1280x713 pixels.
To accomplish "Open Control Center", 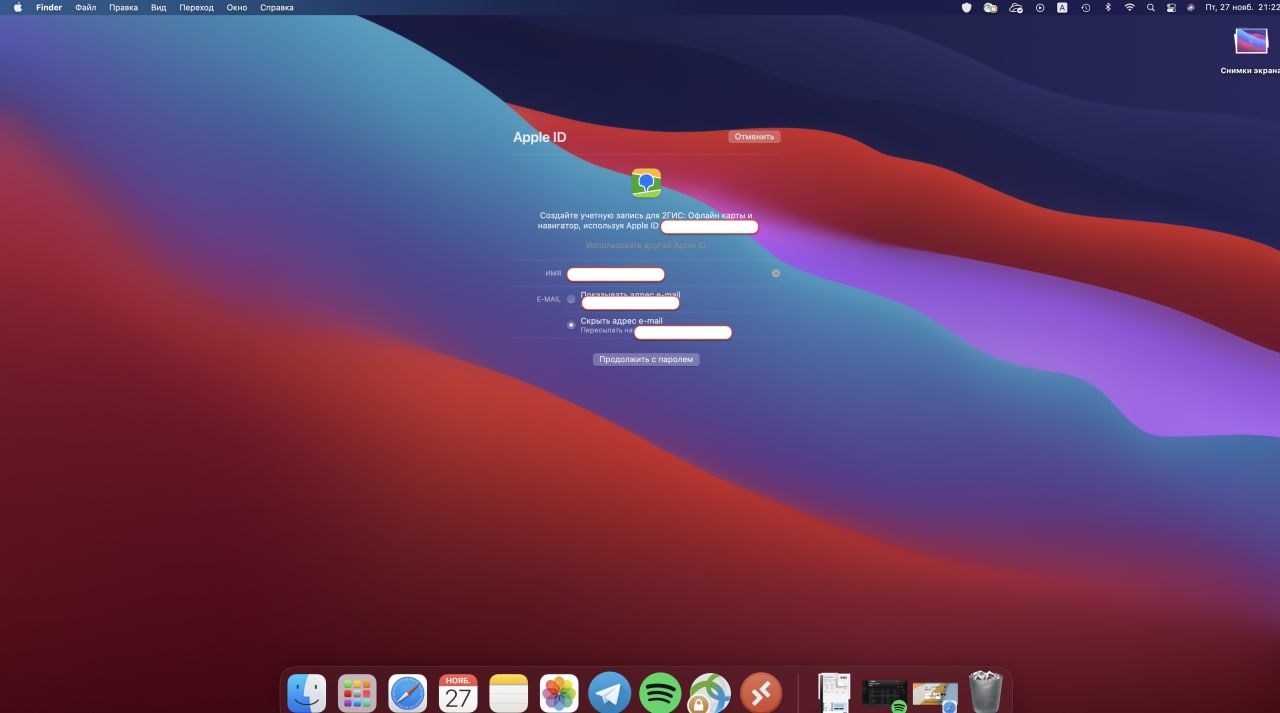I will (1171, 7).
